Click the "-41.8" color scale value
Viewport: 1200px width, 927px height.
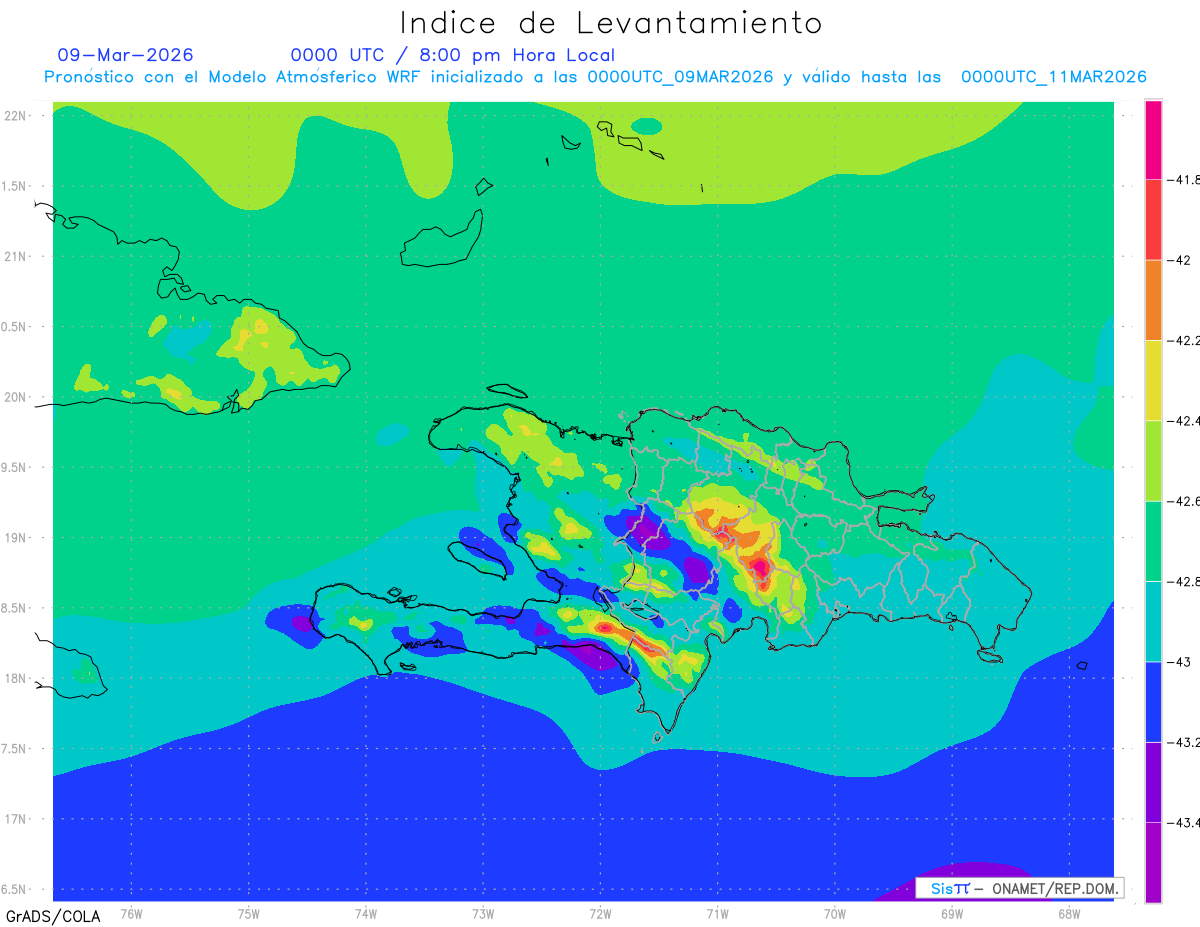pos(1184,180)
